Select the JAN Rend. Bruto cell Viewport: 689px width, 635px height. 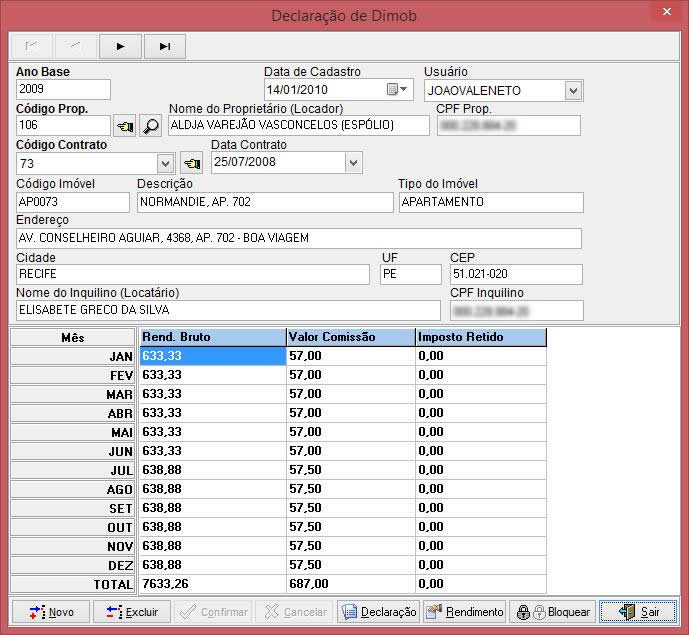pos(212,356)
